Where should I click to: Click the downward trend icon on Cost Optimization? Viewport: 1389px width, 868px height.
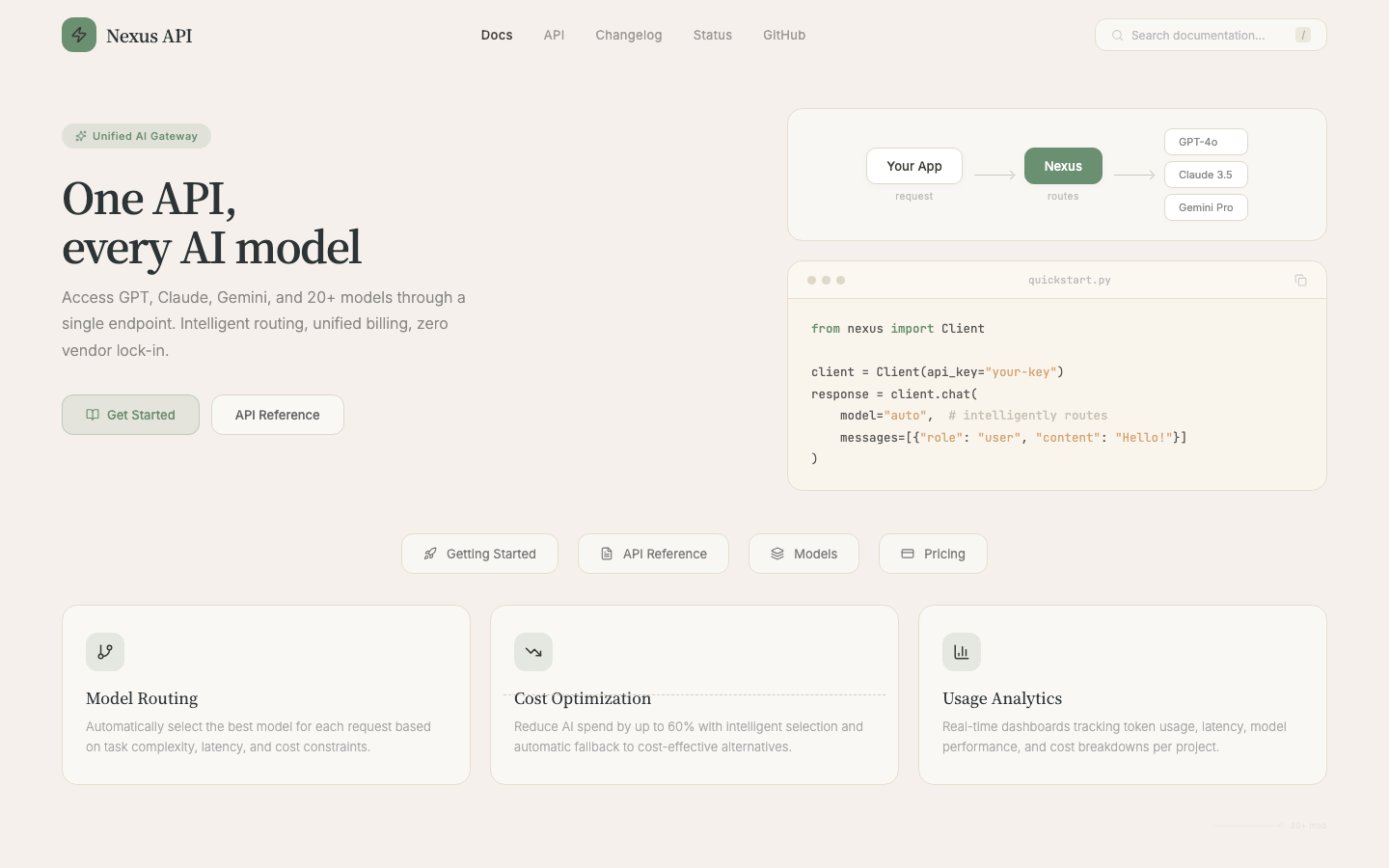[533, 652]
